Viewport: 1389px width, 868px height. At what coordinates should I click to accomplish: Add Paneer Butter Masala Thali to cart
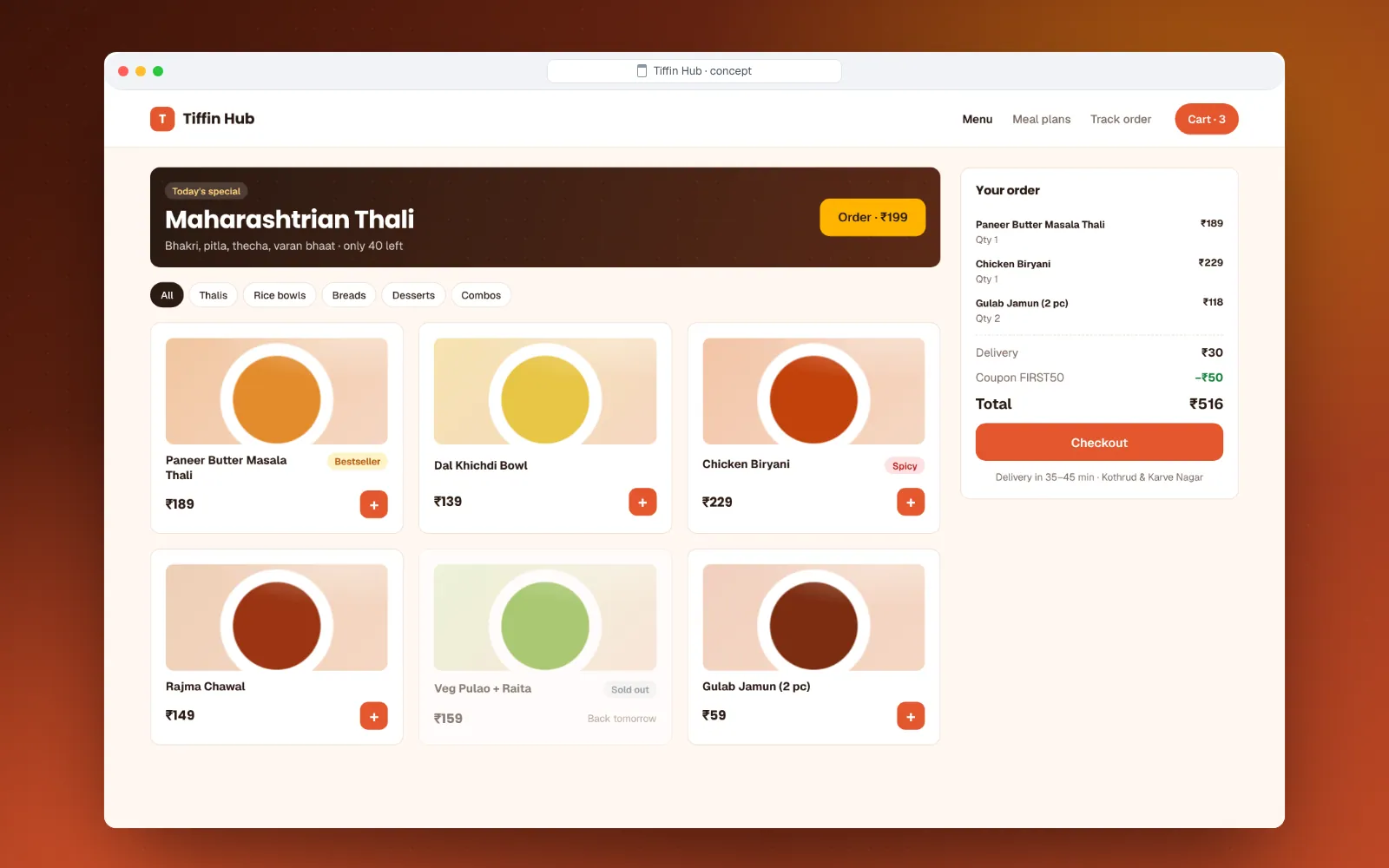(x=374, y=504)
